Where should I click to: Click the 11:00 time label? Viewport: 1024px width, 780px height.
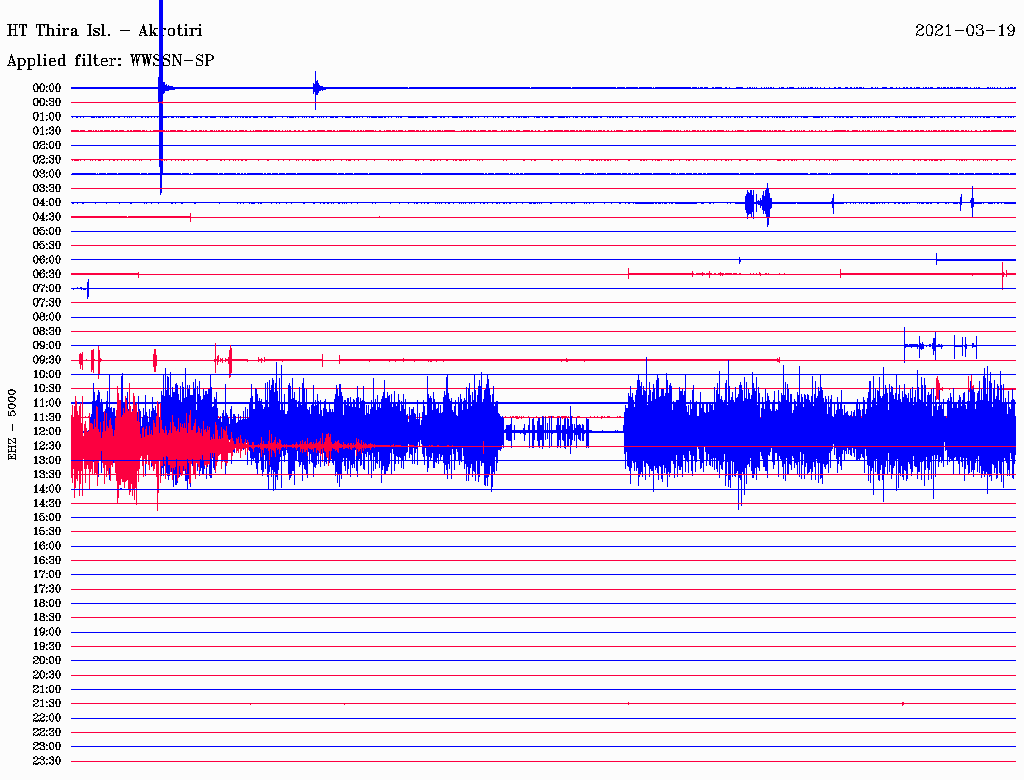coord(47,403)
